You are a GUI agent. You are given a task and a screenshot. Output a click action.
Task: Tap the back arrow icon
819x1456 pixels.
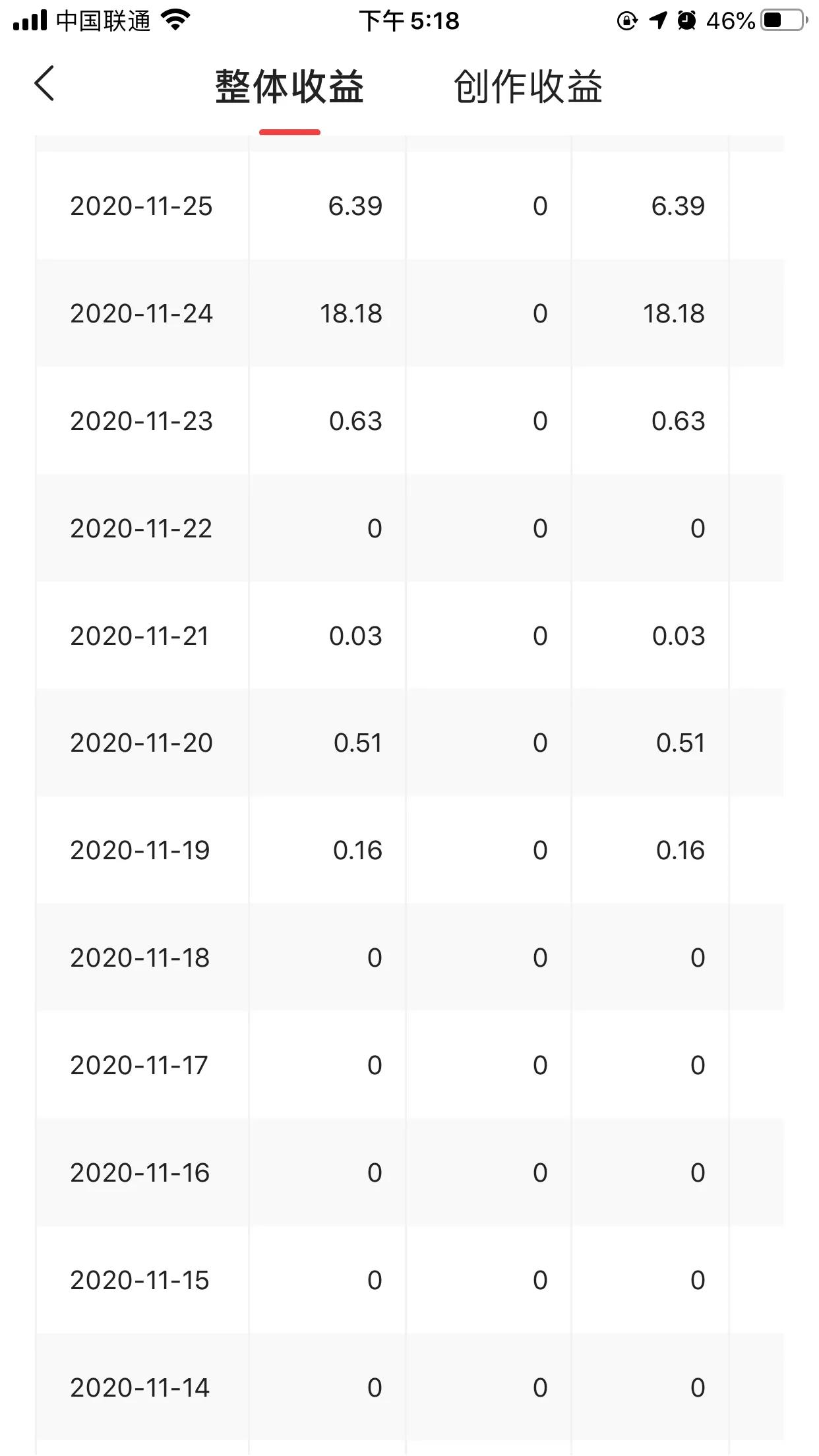[x=44, y=84]
